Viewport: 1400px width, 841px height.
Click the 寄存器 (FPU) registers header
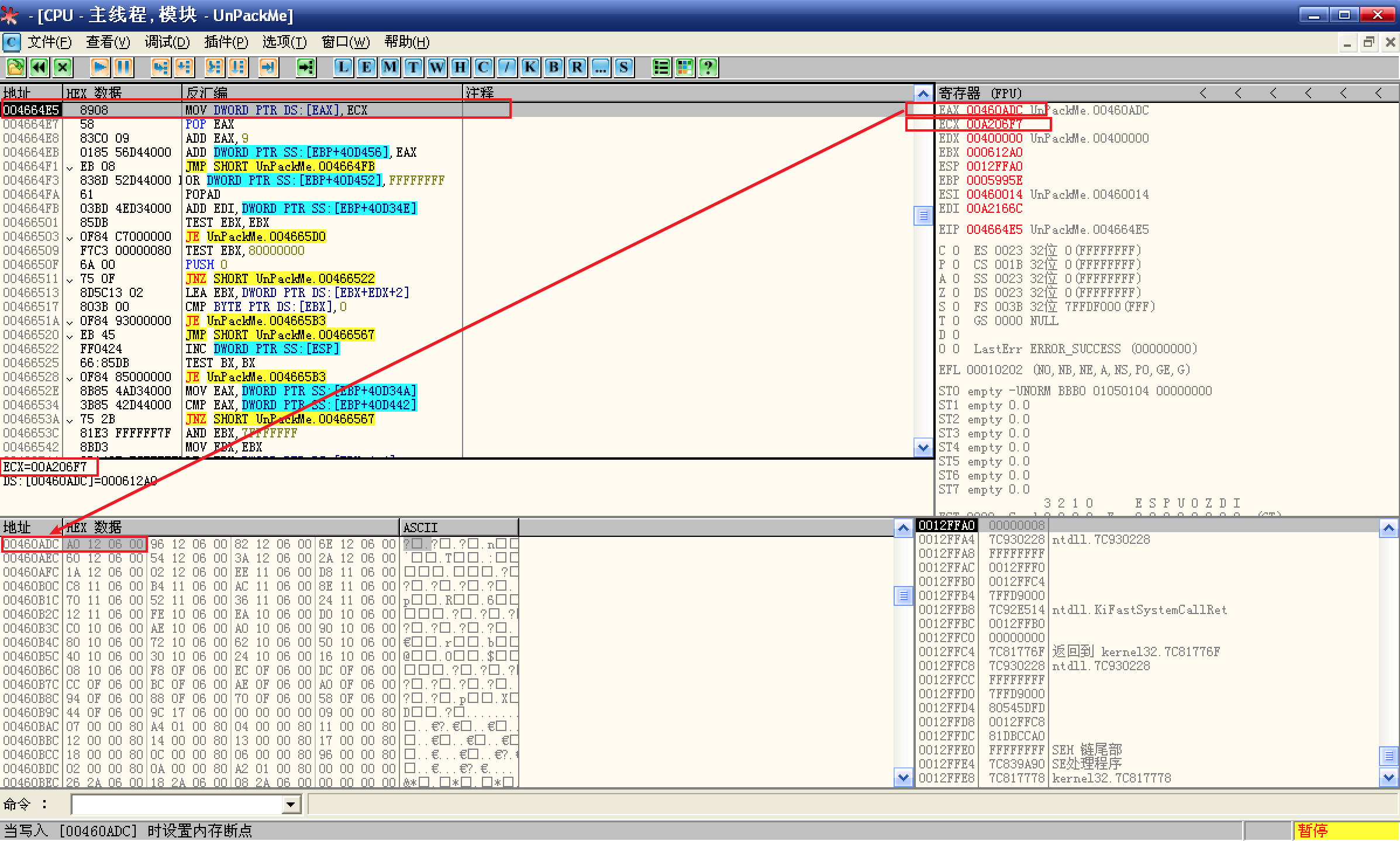pyautogui.click(x=980, y=93)
